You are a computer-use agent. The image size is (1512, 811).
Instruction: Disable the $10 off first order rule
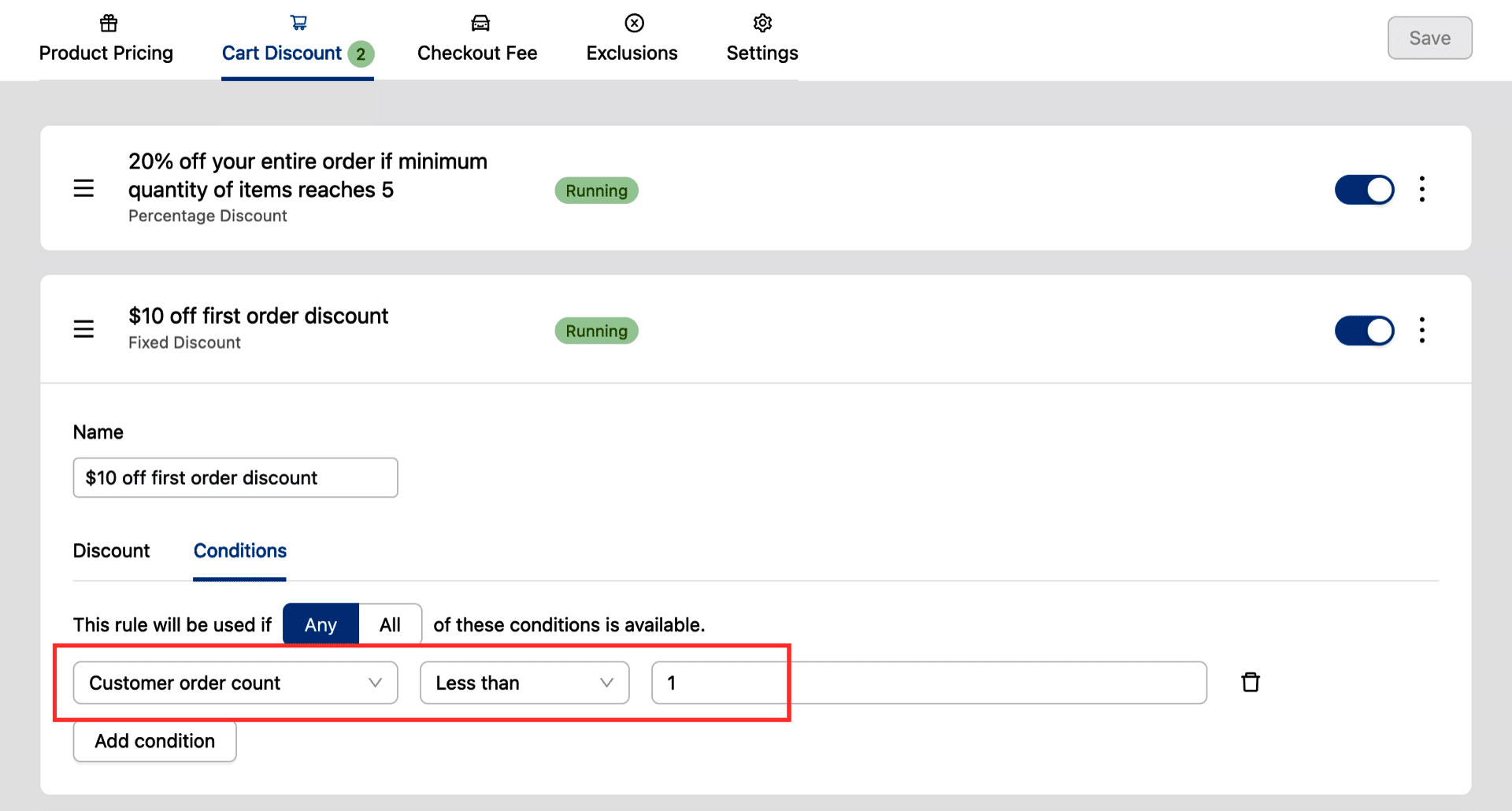[1364, 331]
